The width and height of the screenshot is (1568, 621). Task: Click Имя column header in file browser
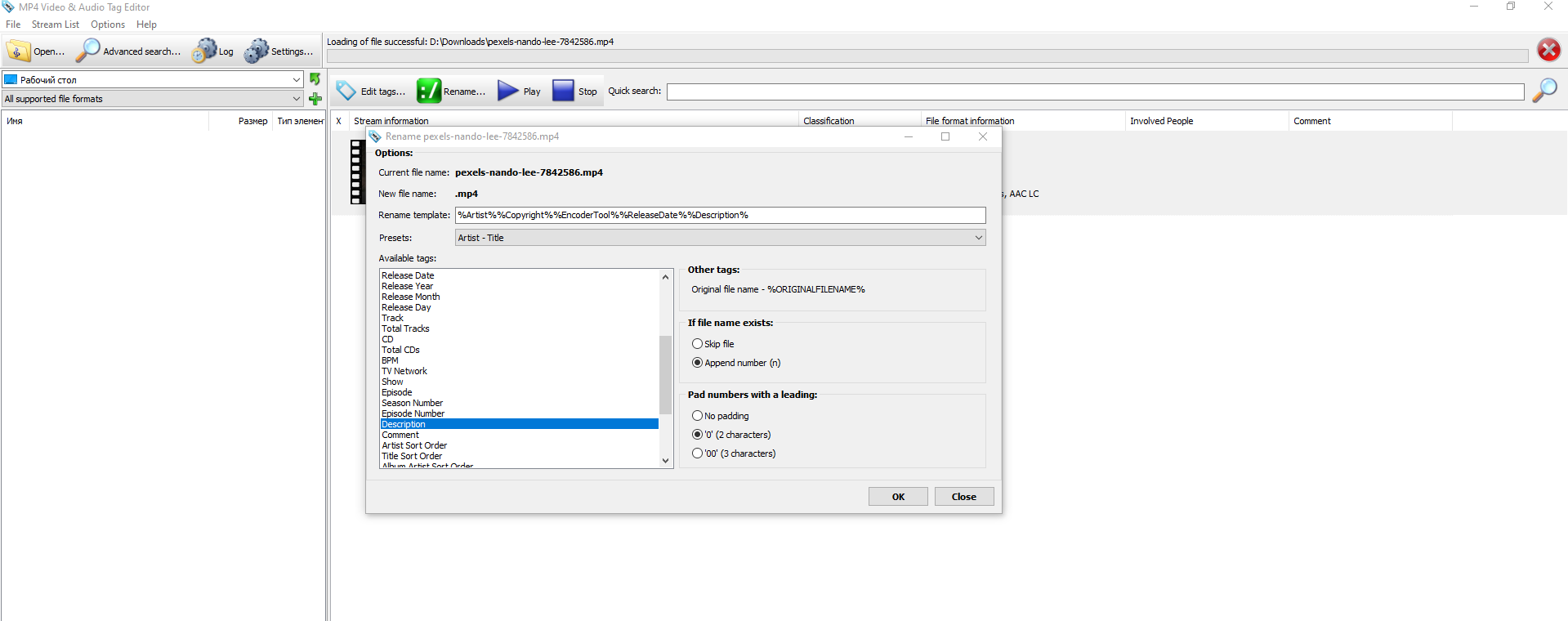click(105, 121)
